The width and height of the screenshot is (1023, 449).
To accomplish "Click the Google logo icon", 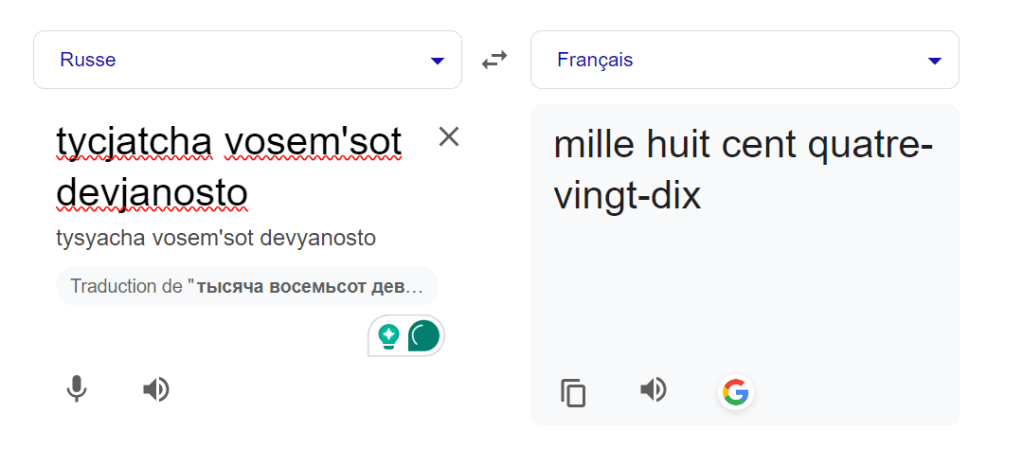I will point(735,392).
